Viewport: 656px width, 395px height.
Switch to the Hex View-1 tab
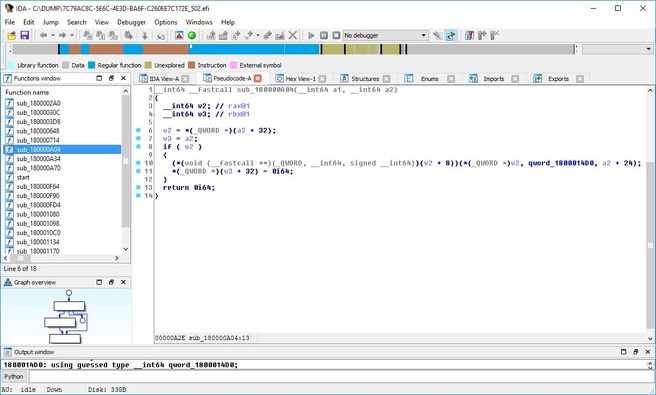point(300,79)
